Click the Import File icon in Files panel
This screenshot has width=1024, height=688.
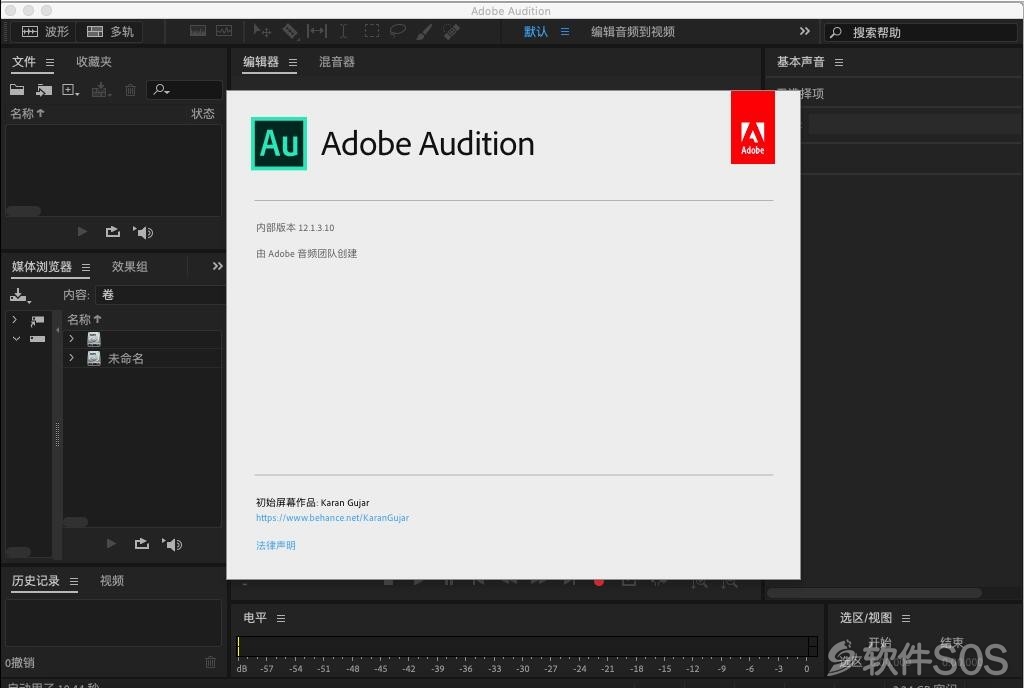44,89
